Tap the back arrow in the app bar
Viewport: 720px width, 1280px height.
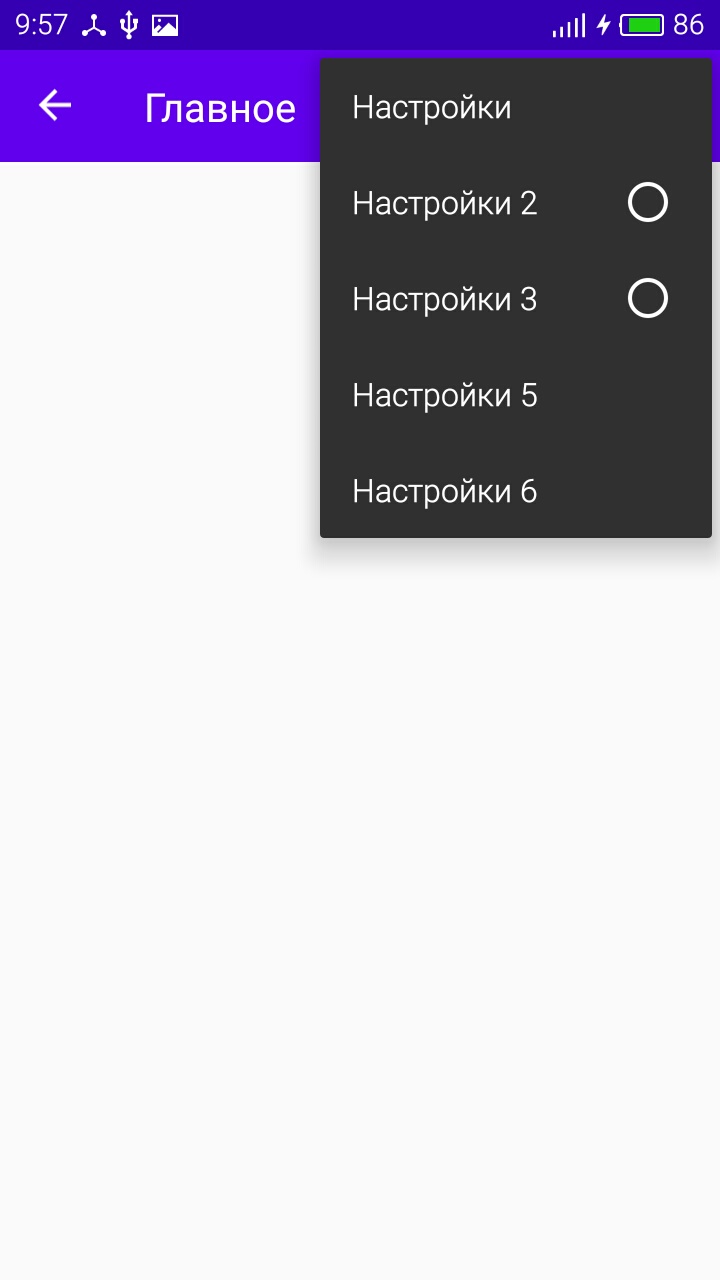click(x=55, y=105)
